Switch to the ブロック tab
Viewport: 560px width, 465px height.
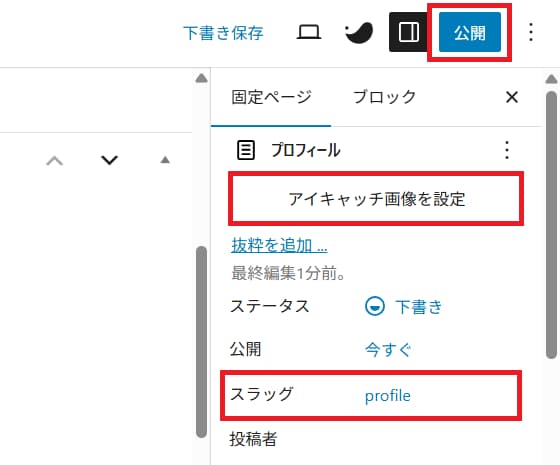(x=385, y=97)
